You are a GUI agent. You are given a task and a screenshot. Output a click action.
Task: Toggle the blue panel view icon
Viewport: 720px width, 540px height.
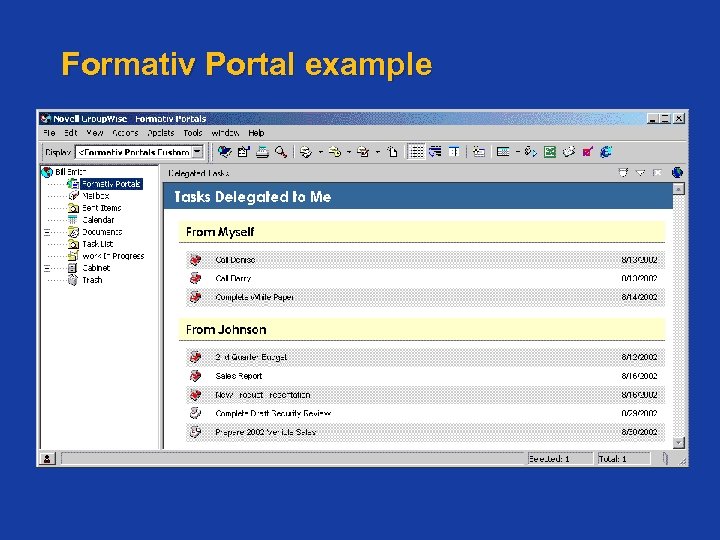tap(454, 152)
